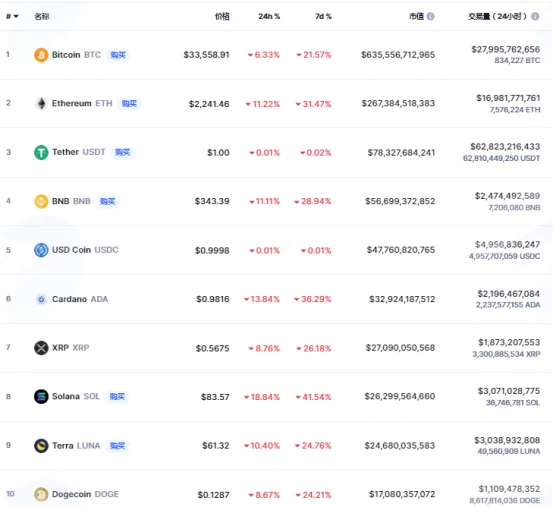Open market cap info tooltip icon
This screenshot has height=507, width=554.
tap(430, 16)
